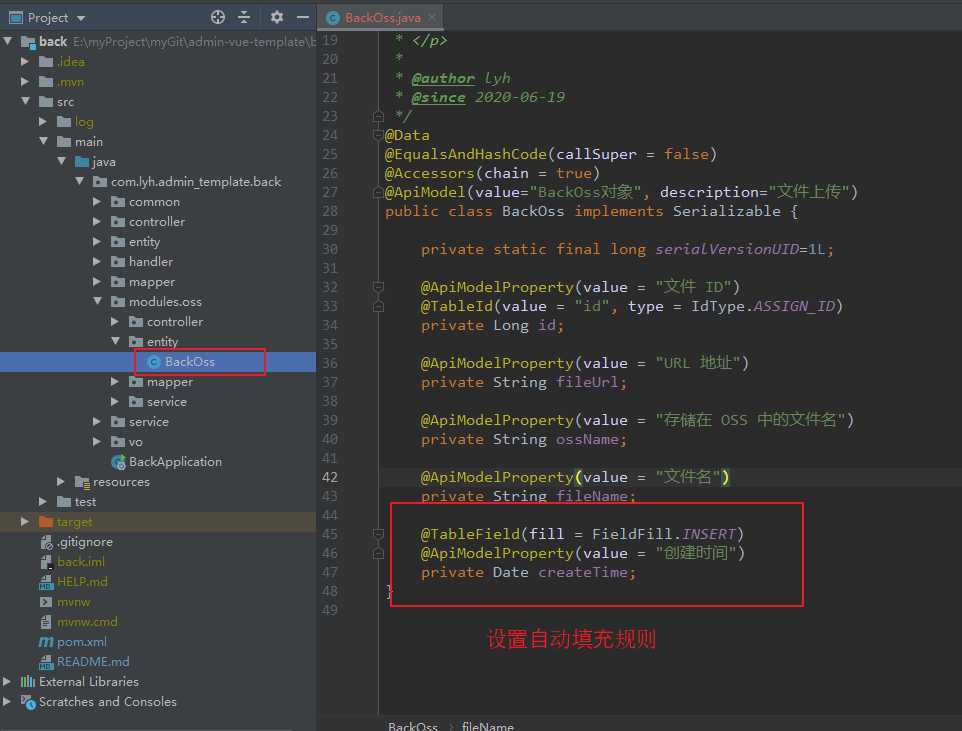Select the vo package
The width and height of the screenshot is (962, 731).
(135, 442)
